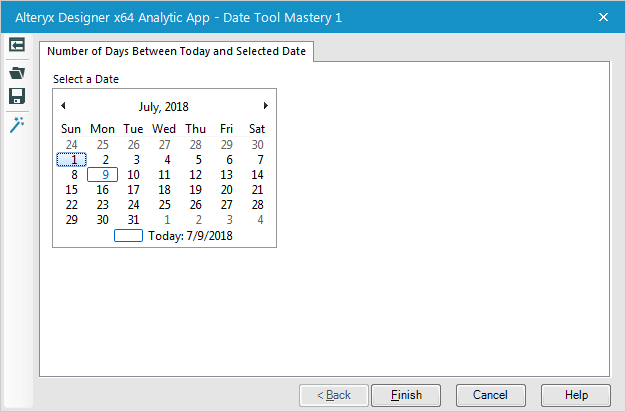The width and height of the screenshot is (626, 412).
Task: Choose greyed-out June 28 in top row
Action: (x=195, y=145)
